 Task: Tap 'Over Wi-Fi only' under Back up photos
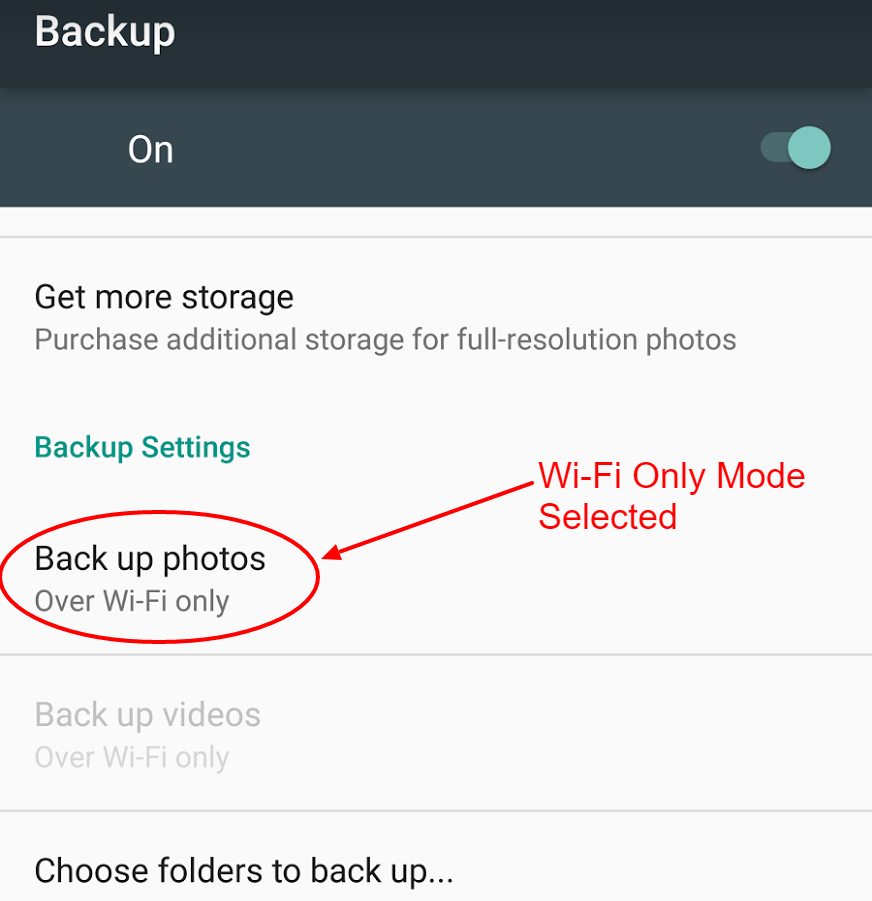(x=132, y=602)
